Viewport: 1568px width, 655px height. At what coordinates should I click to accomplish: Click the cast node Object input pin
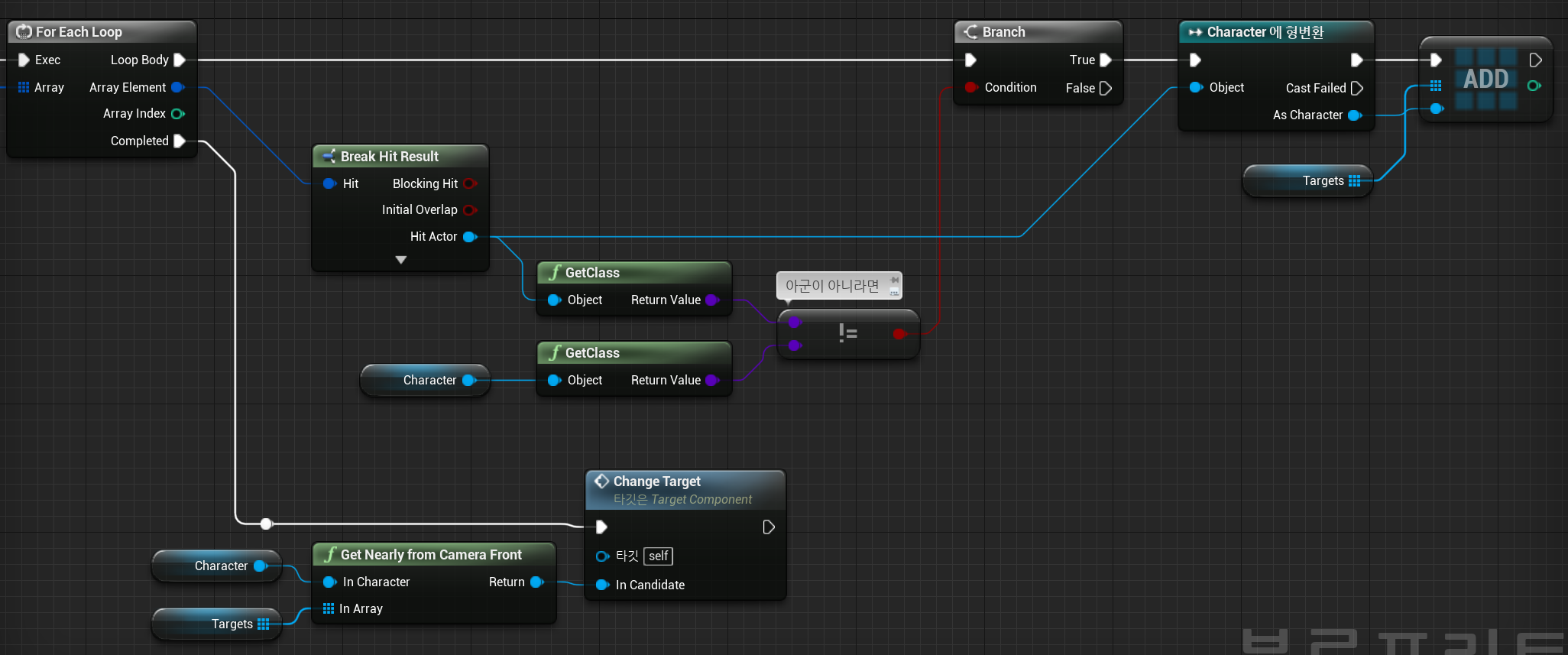pyautogui.click(x=1196, y=87)
